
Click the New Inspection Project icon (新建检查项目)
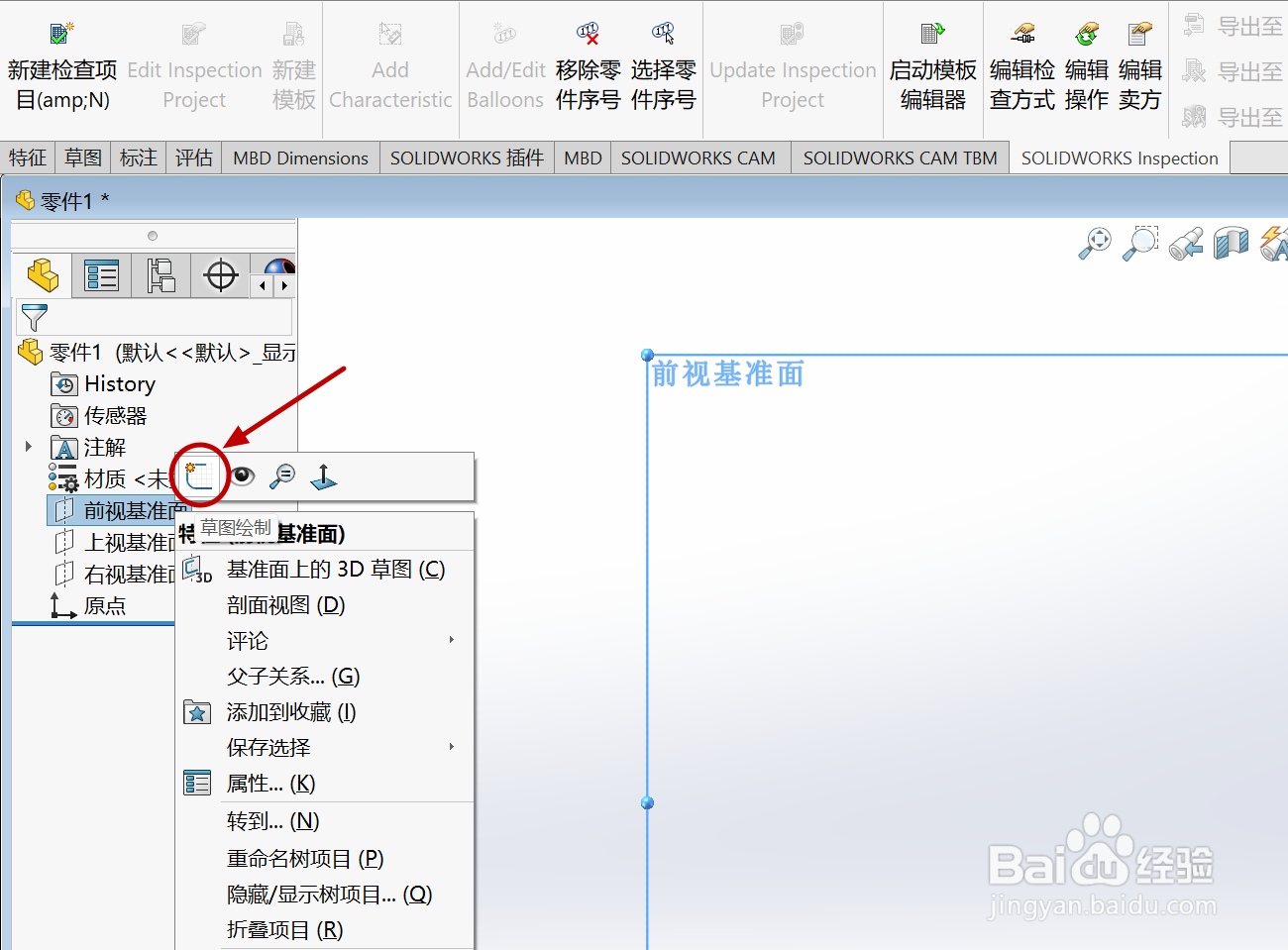click(61, 34)
